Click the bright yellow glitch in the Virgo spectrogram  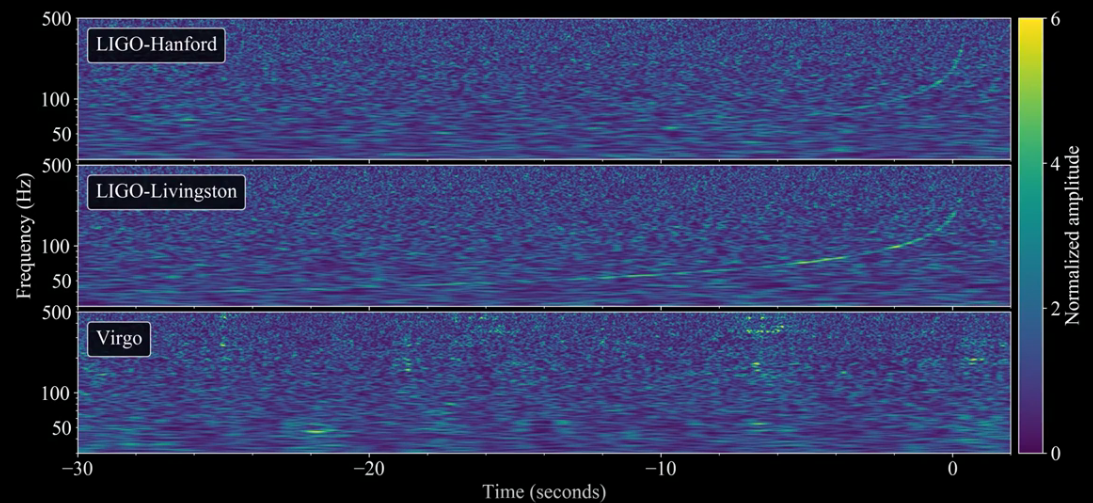317,431
